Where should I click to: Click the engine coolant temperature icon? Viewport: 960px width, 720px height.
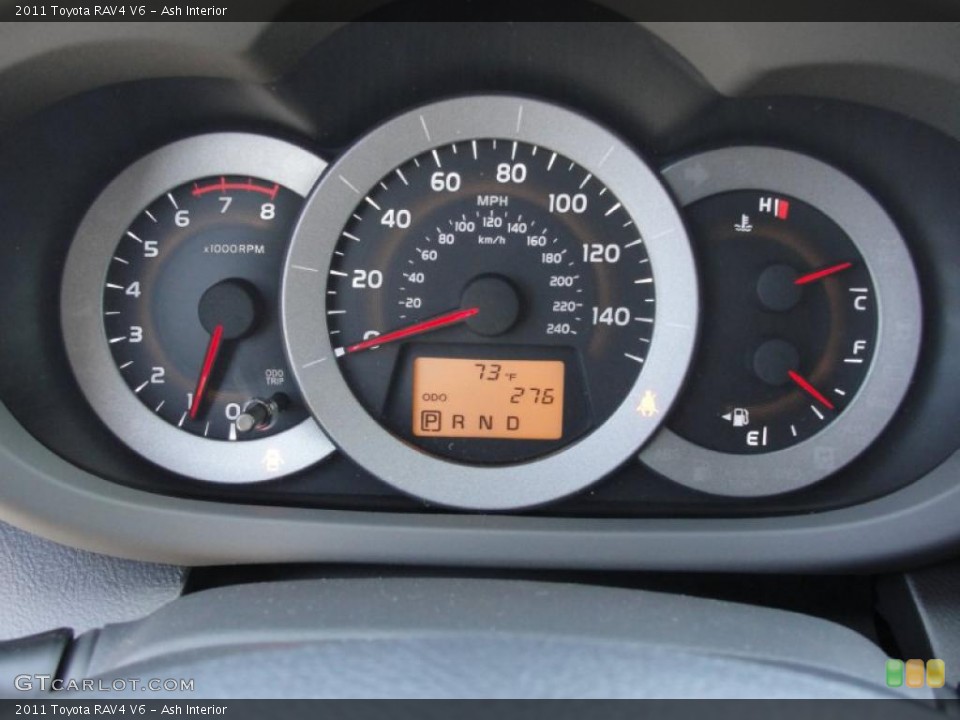pos(743,223)
